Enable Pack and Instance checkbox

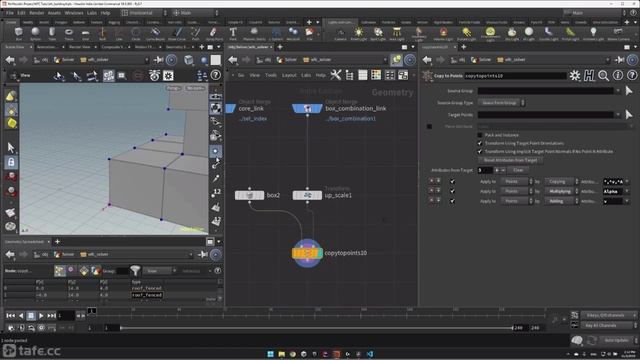click(480, 135)
